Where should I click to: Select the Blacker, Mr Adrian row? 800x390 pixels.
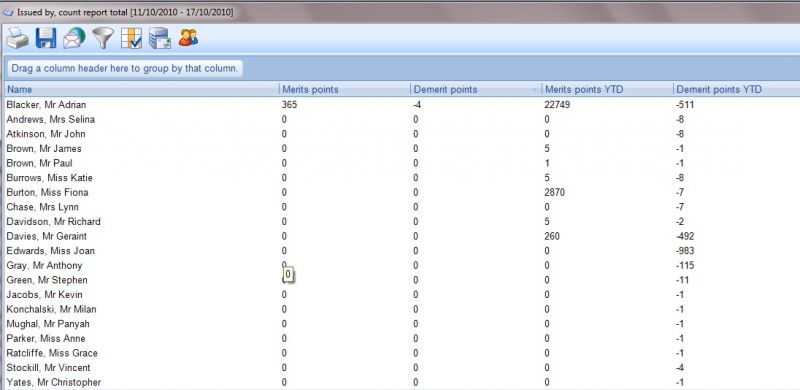coord(402,105)
